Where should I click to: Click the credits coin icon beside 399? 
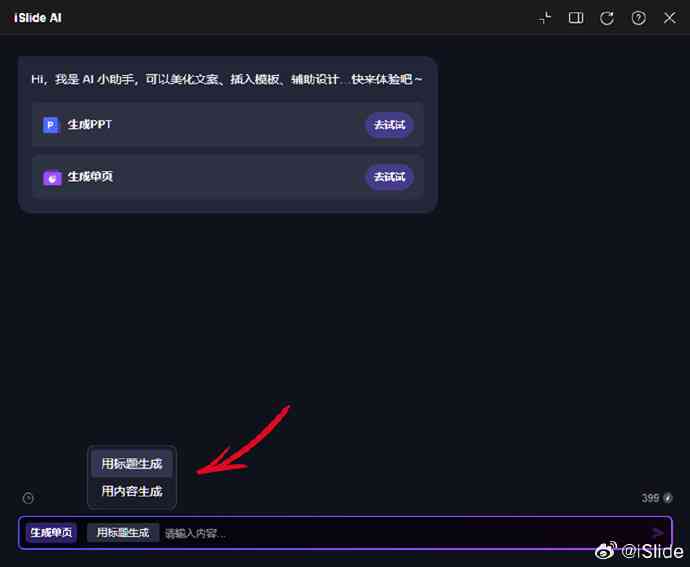[668, 498]
